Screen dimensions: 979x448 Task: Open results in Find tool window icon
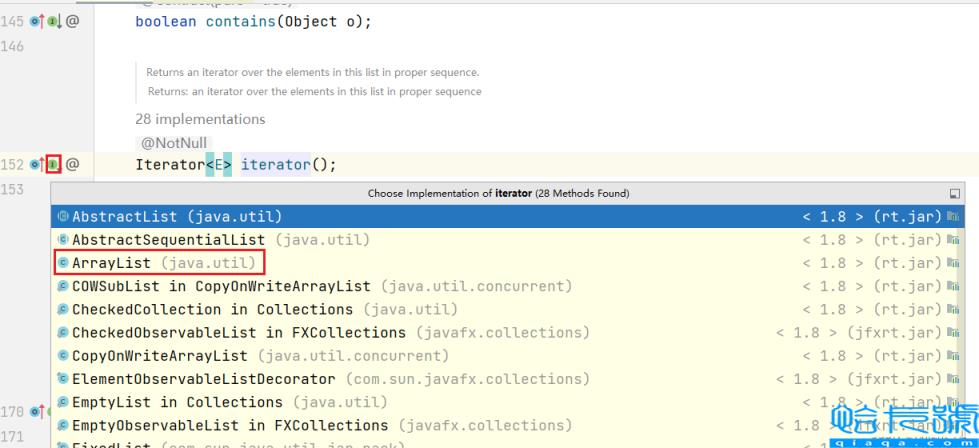pos(954,193)
